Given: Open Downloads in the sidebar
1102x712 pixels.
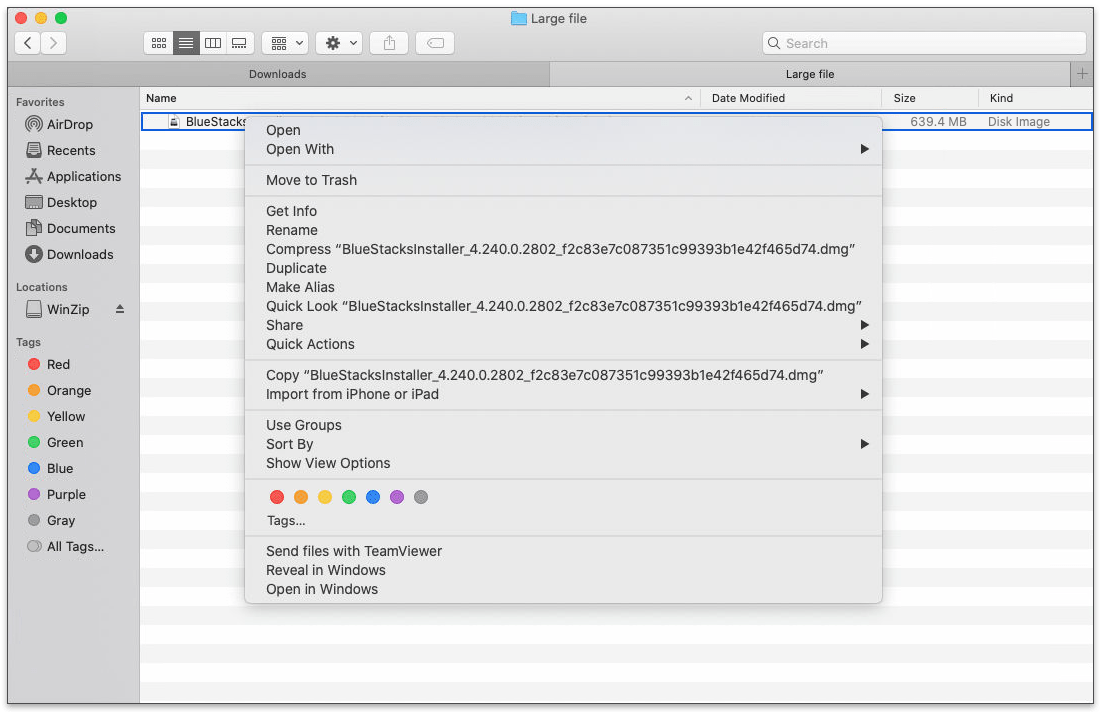Looking at the screenshot, I should tap(69, 254).
